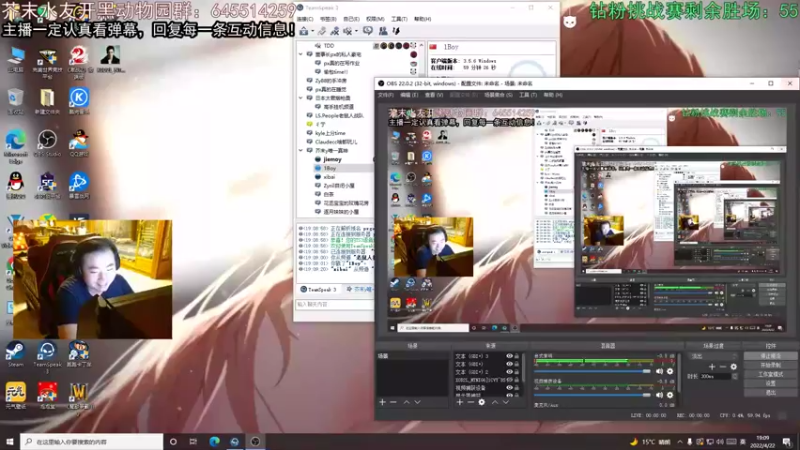Open TeamSpeak 权限(M) menu
This screenshot has width=800, height=450.
point(375,19)
